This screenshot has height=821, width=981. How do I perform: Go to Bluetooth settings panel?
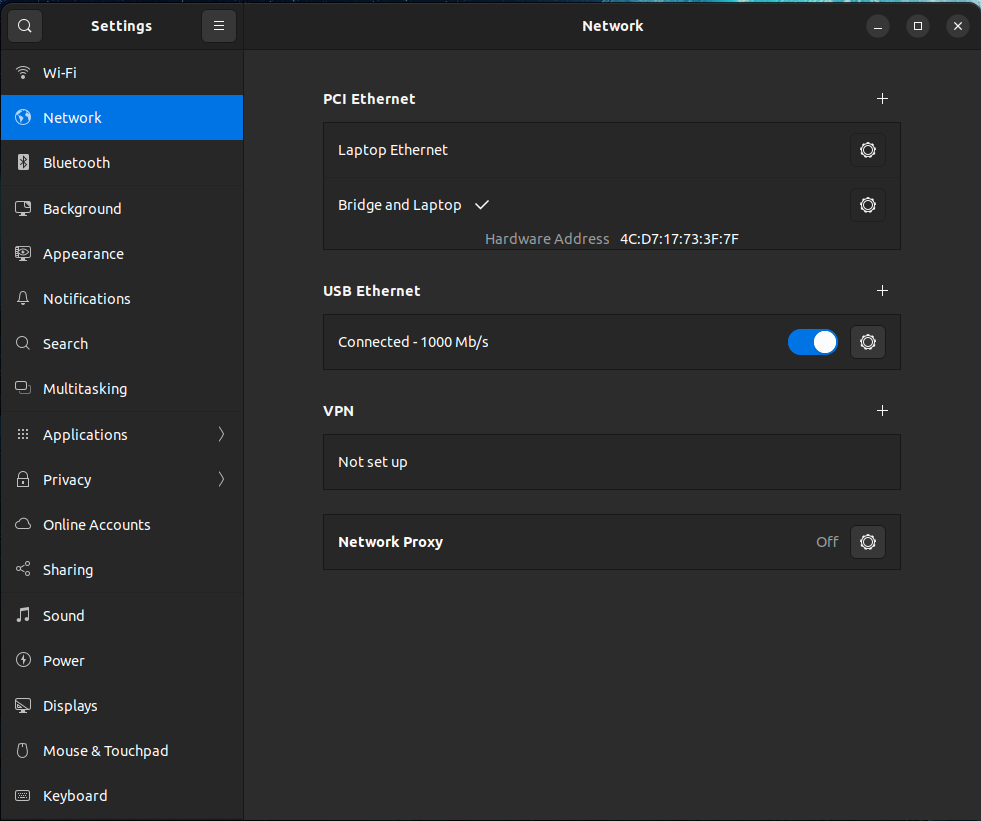click(76, 163)
